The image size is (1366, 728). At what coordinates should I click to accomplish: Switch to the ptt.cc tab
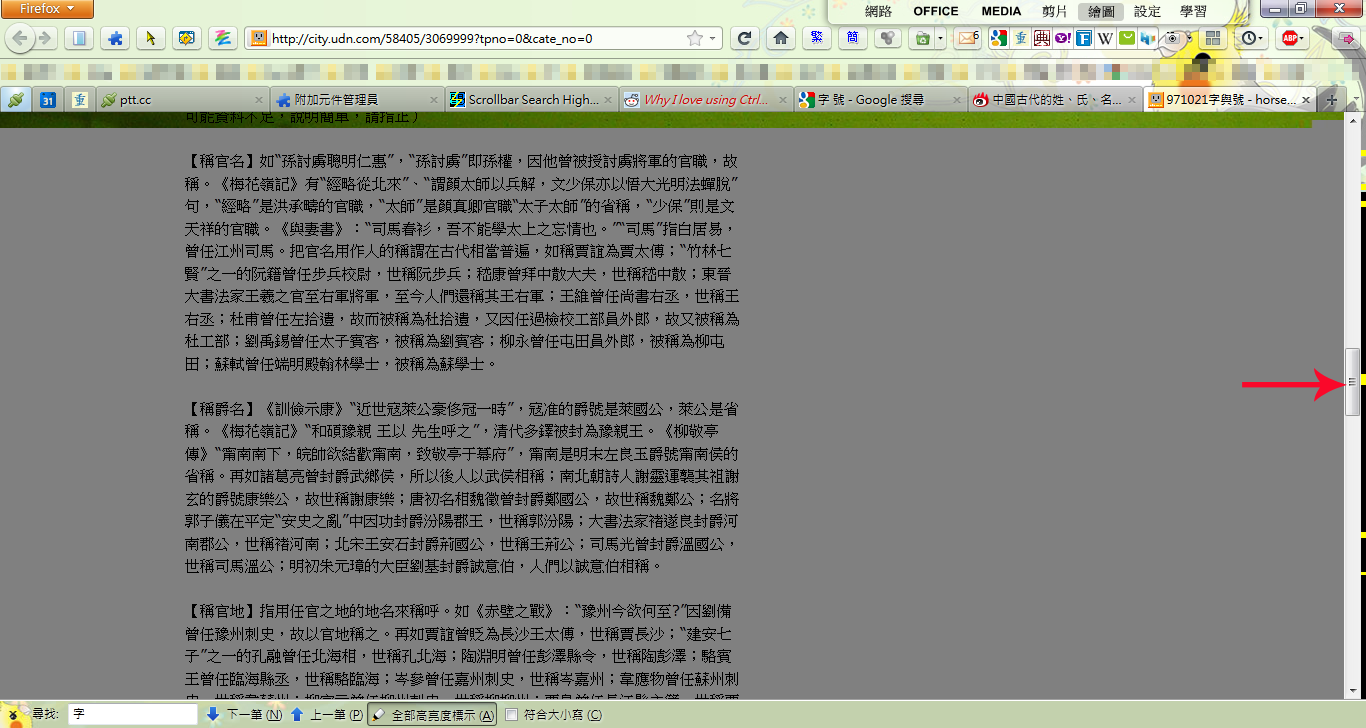(183, 100)
